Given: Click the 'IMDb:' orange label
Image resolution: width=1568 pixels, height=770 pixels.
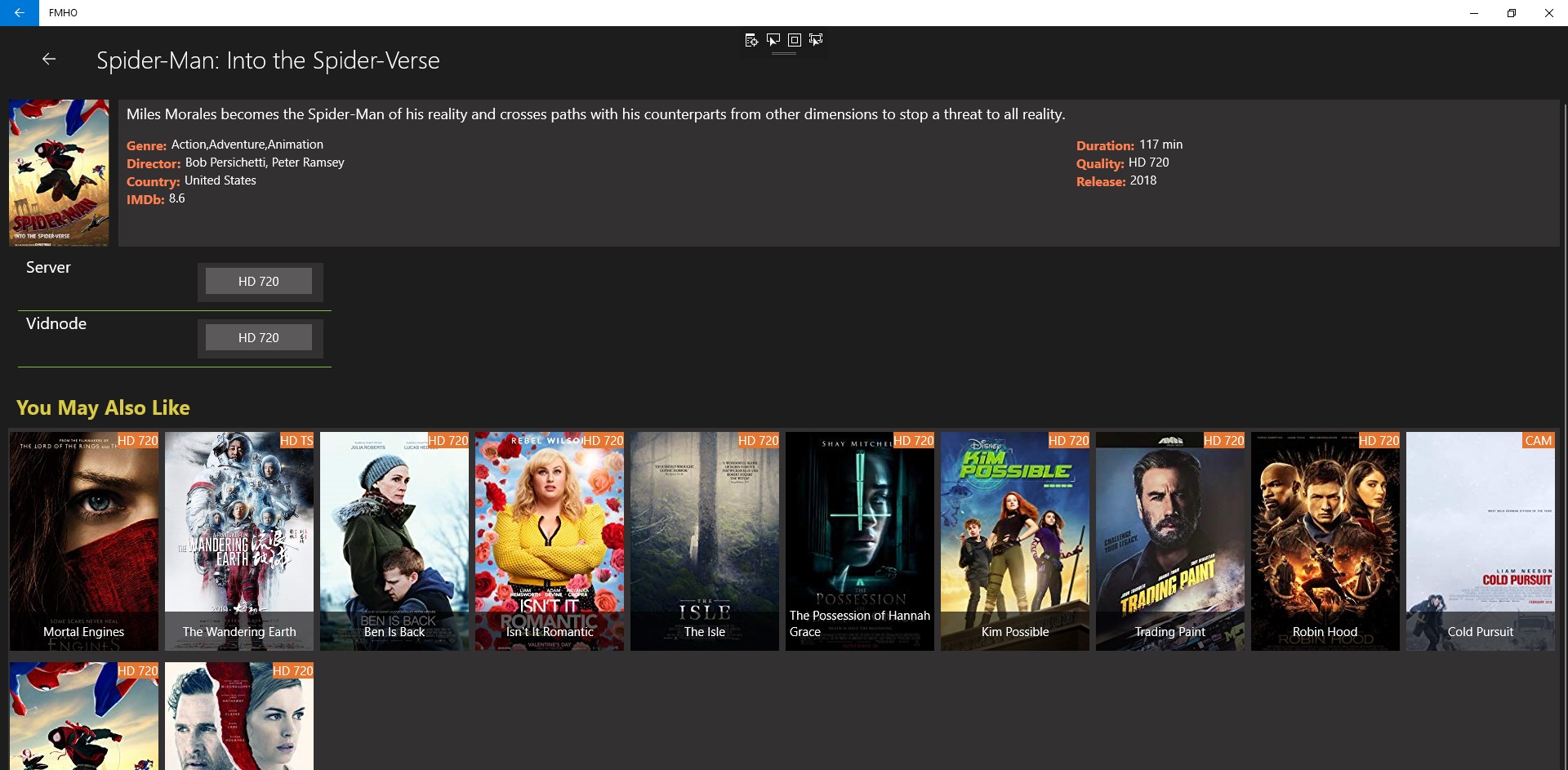Looking at the screenshot, I should click(x=145, y=199).
